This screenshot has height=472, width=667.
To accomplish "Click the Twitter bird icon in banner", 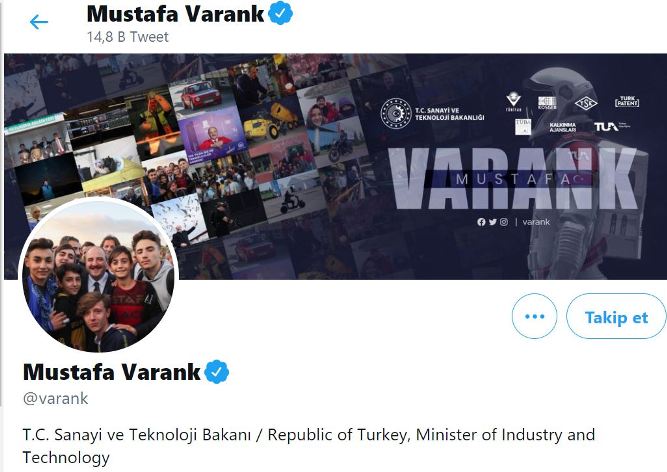I will click(x=493, y=222).
